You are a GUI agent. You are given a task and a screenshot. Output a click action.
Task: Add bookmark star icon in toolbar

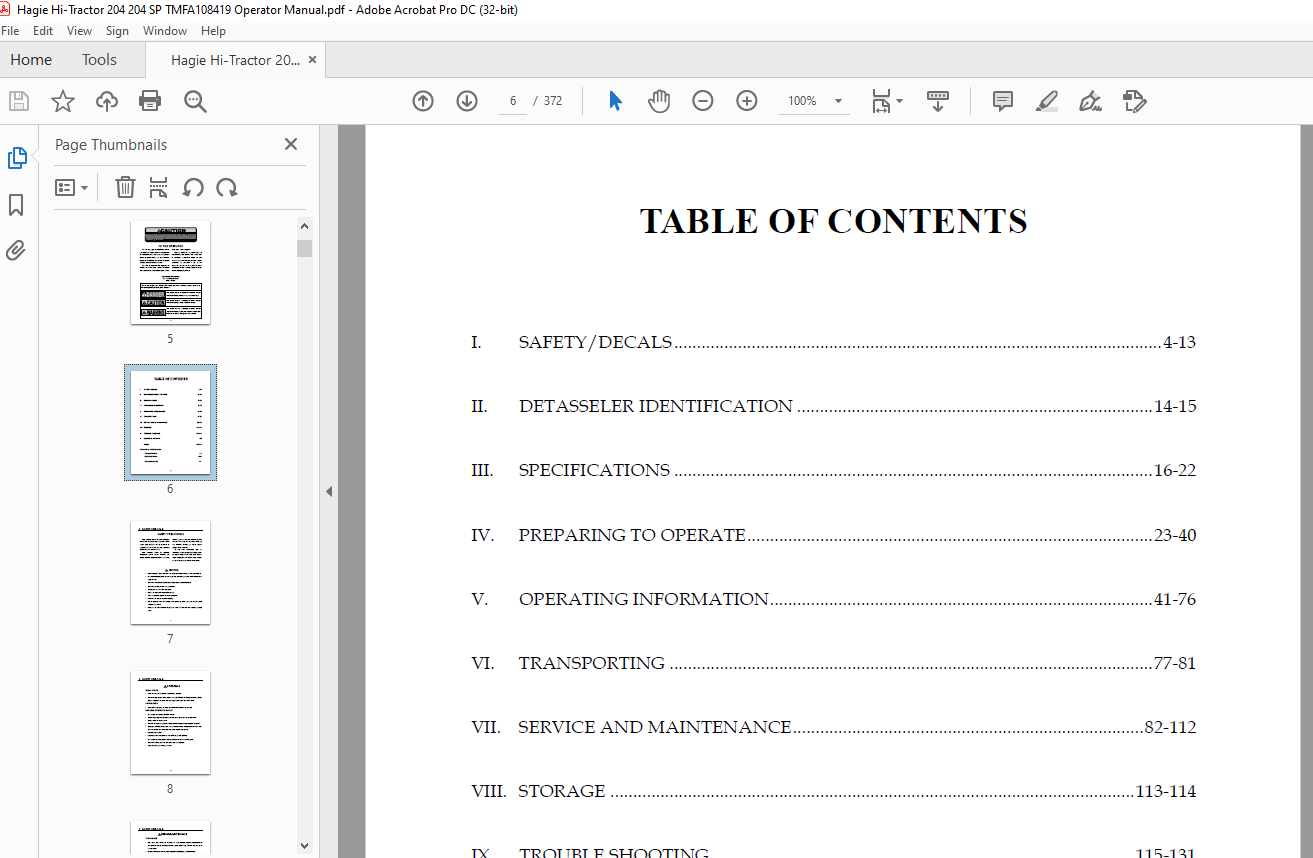[63, 101]
